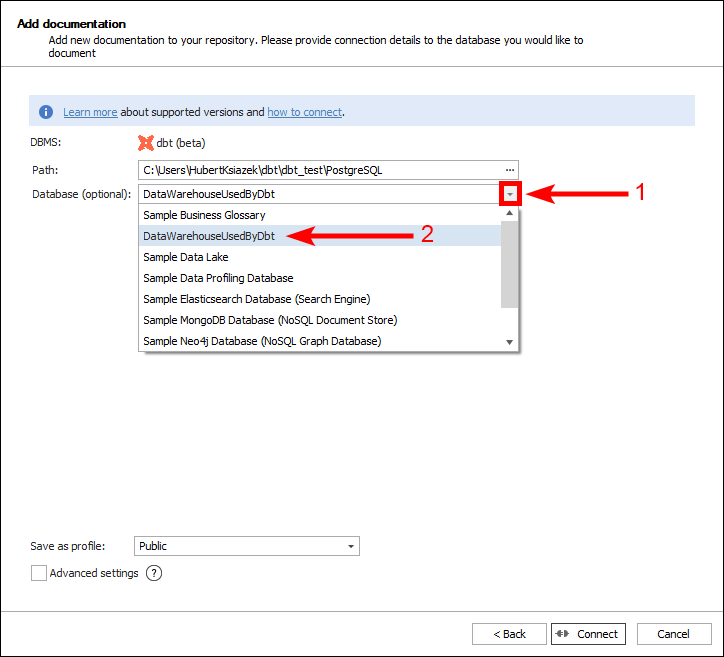This screenshot has width=724, height=657.
Task: Open the path browse ellipsis button
Action: click(x=509, y=170)
